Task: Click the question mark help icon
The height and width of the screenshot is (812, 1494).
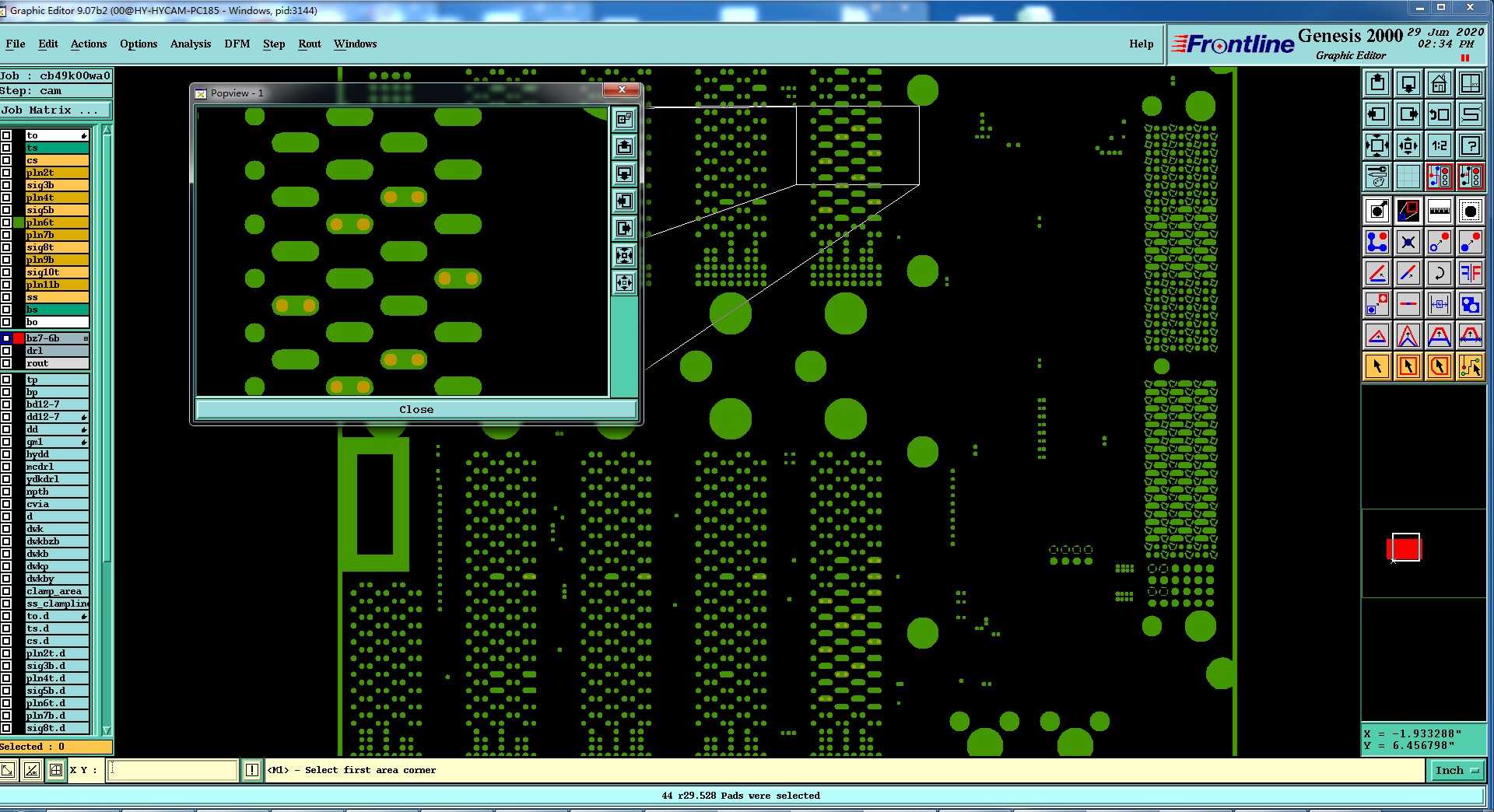Action: 1471,145
